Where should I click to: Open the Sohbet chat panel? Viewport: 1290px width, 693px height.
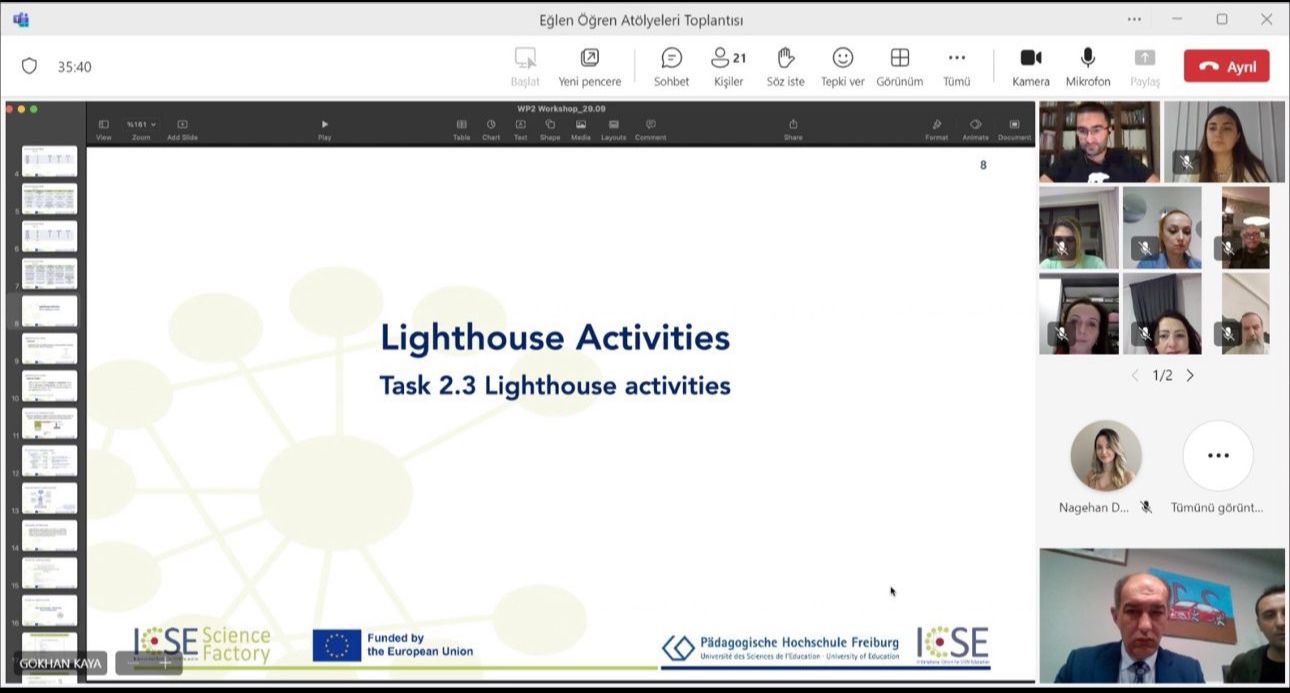[x=671, y=66]
